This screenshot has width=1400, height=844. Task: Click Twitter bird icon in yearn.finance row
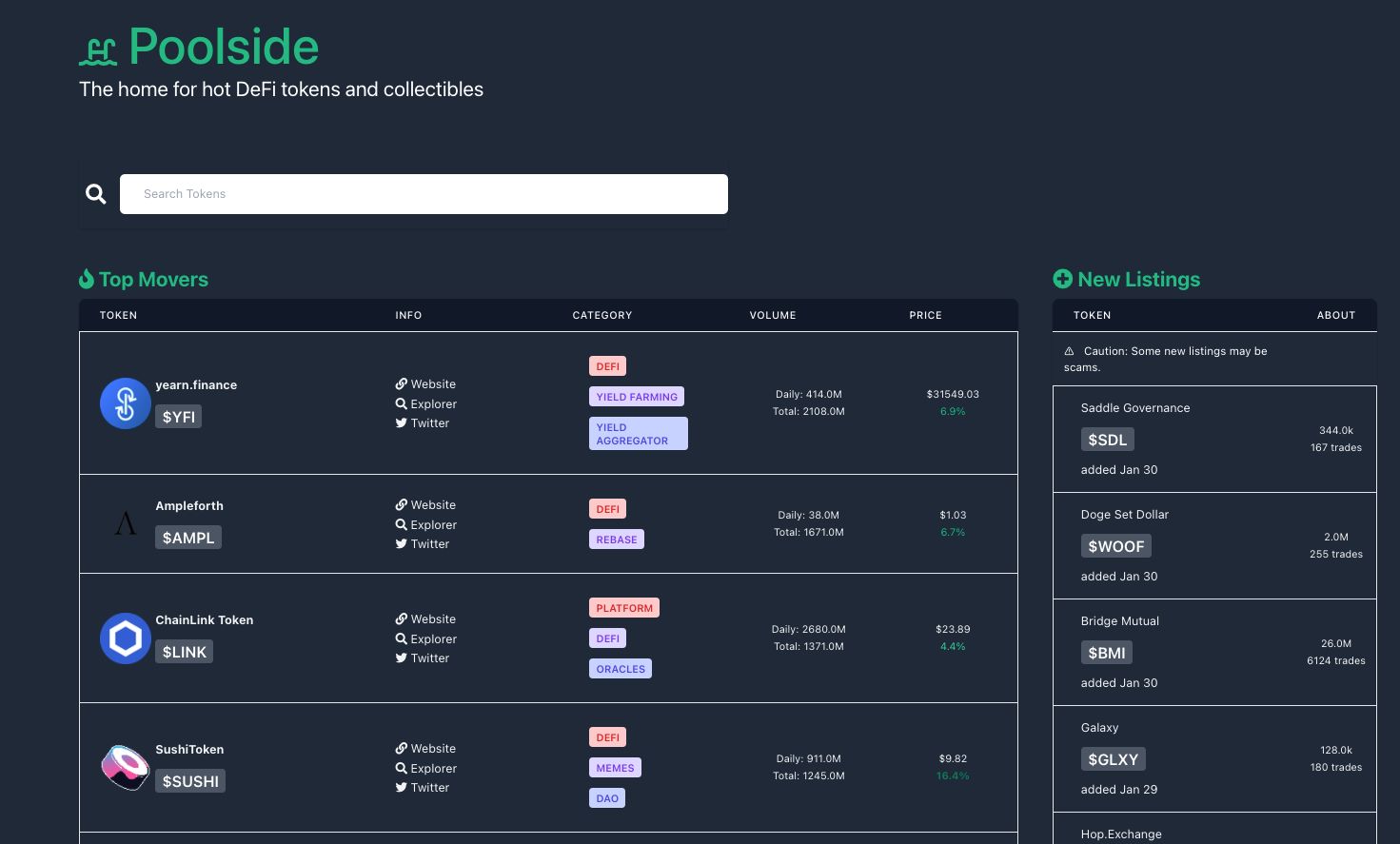pyautogui.click(x=402, y=423)
